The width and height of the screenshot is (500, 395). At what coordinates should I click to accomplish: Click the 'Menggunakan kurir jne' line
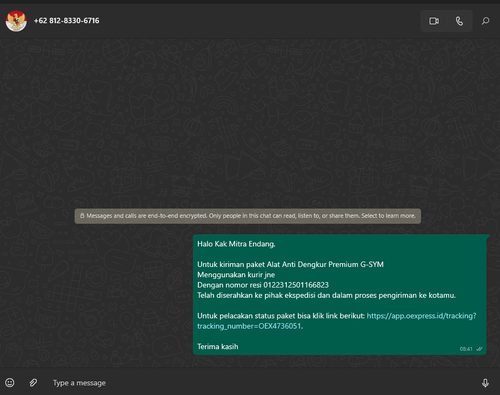(236, 275)
